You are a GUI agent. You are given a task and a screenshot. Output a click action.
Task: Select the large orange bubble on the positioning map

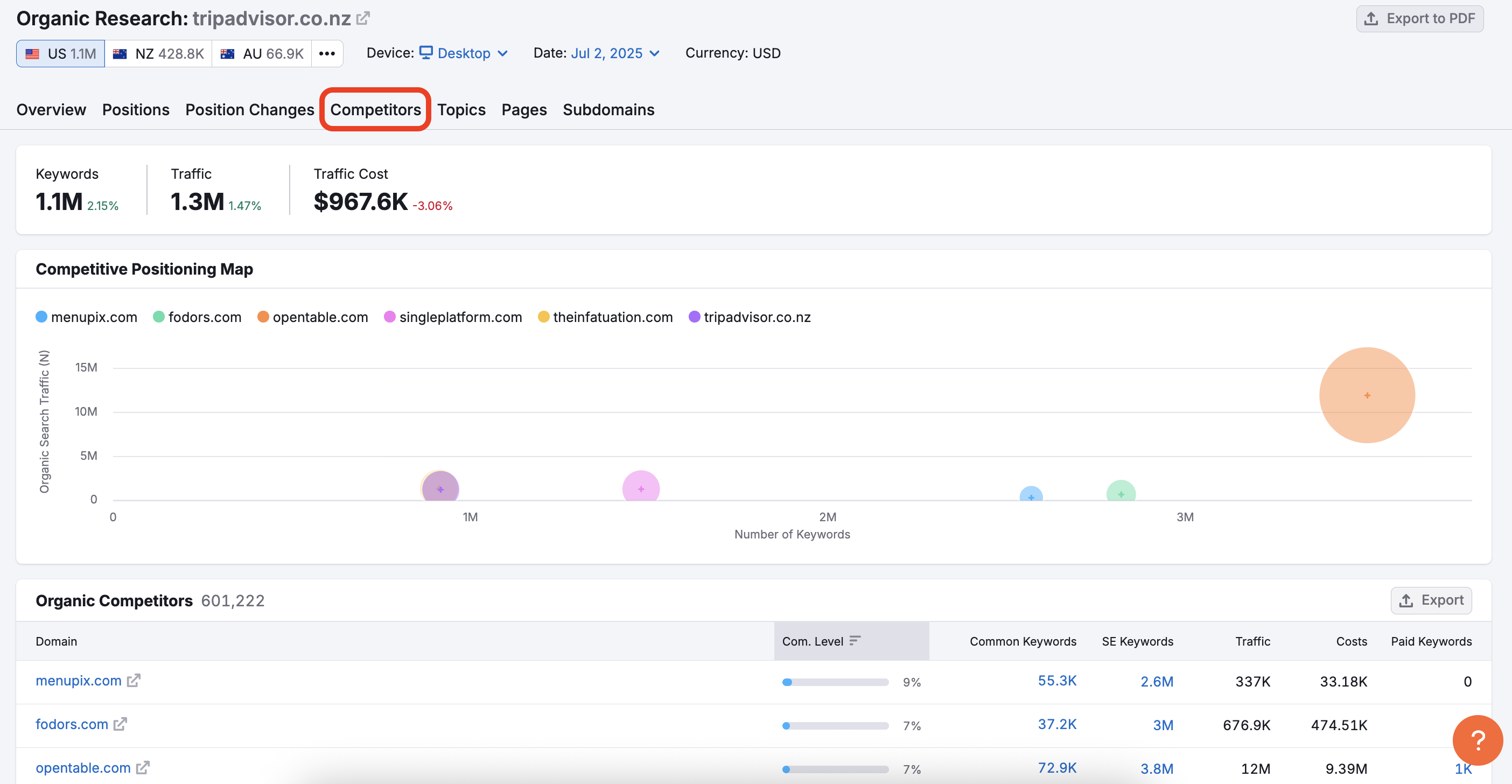pos(1367,394)
